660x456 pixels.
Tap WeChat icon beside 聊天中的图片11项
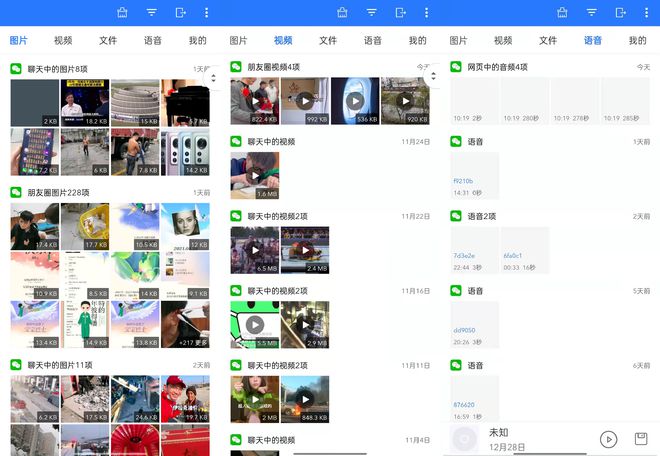[x=16, y=365]
